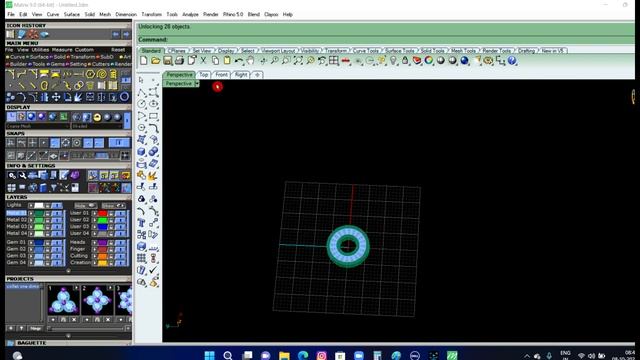Open the CPlanes toolbar tab
The width and height of the screenshot is (640, 360).
pyautogui.click(x=177, y=51)
